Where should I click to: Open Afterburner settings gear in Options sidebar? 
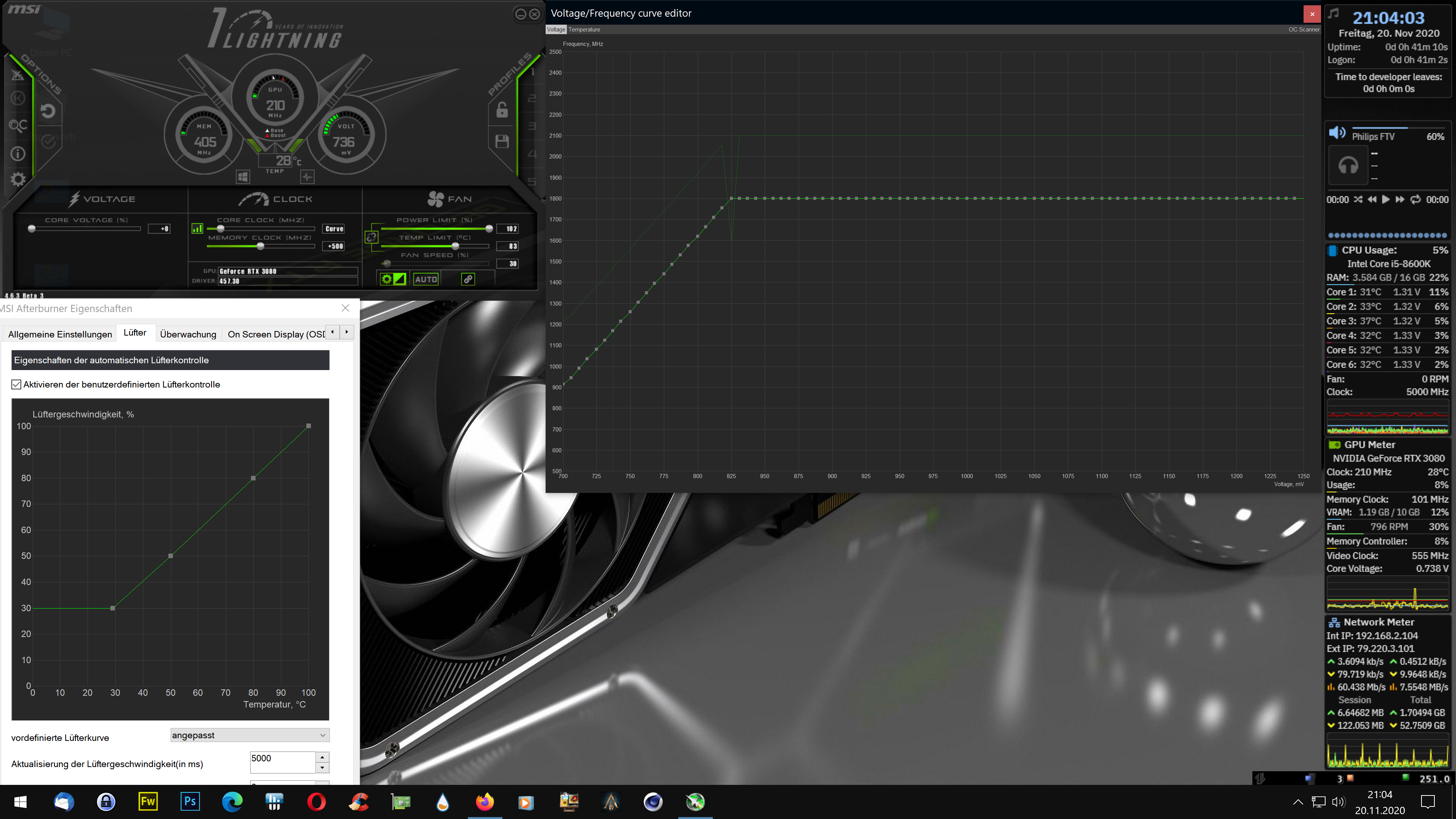pyautogui.click(x=18, y=180)
